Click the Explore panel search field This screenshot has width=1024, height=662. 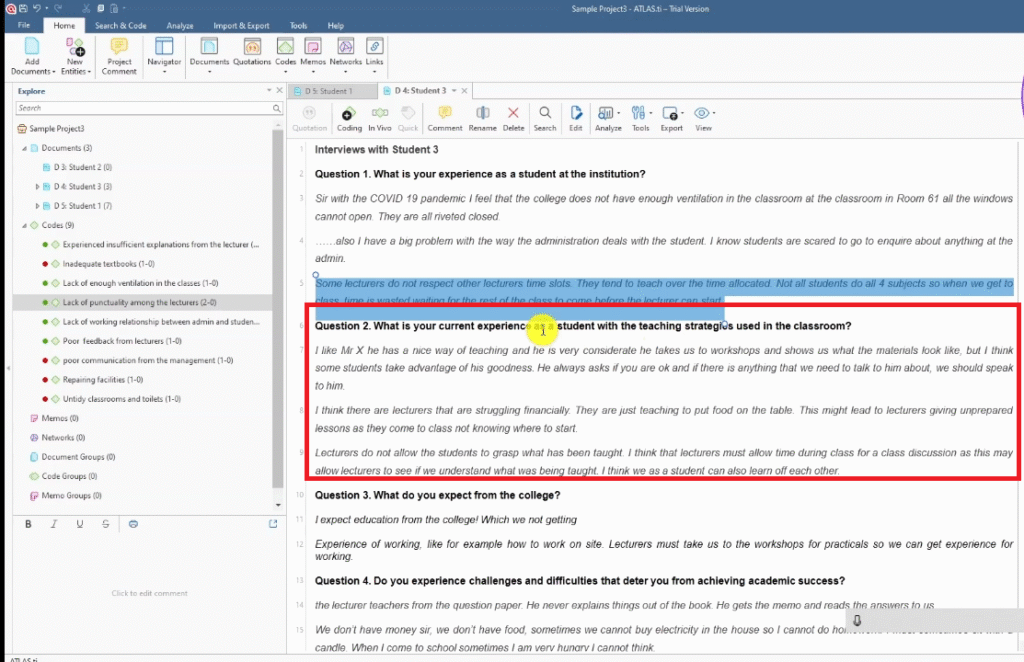pyautogui.click(x=143, y=108)
